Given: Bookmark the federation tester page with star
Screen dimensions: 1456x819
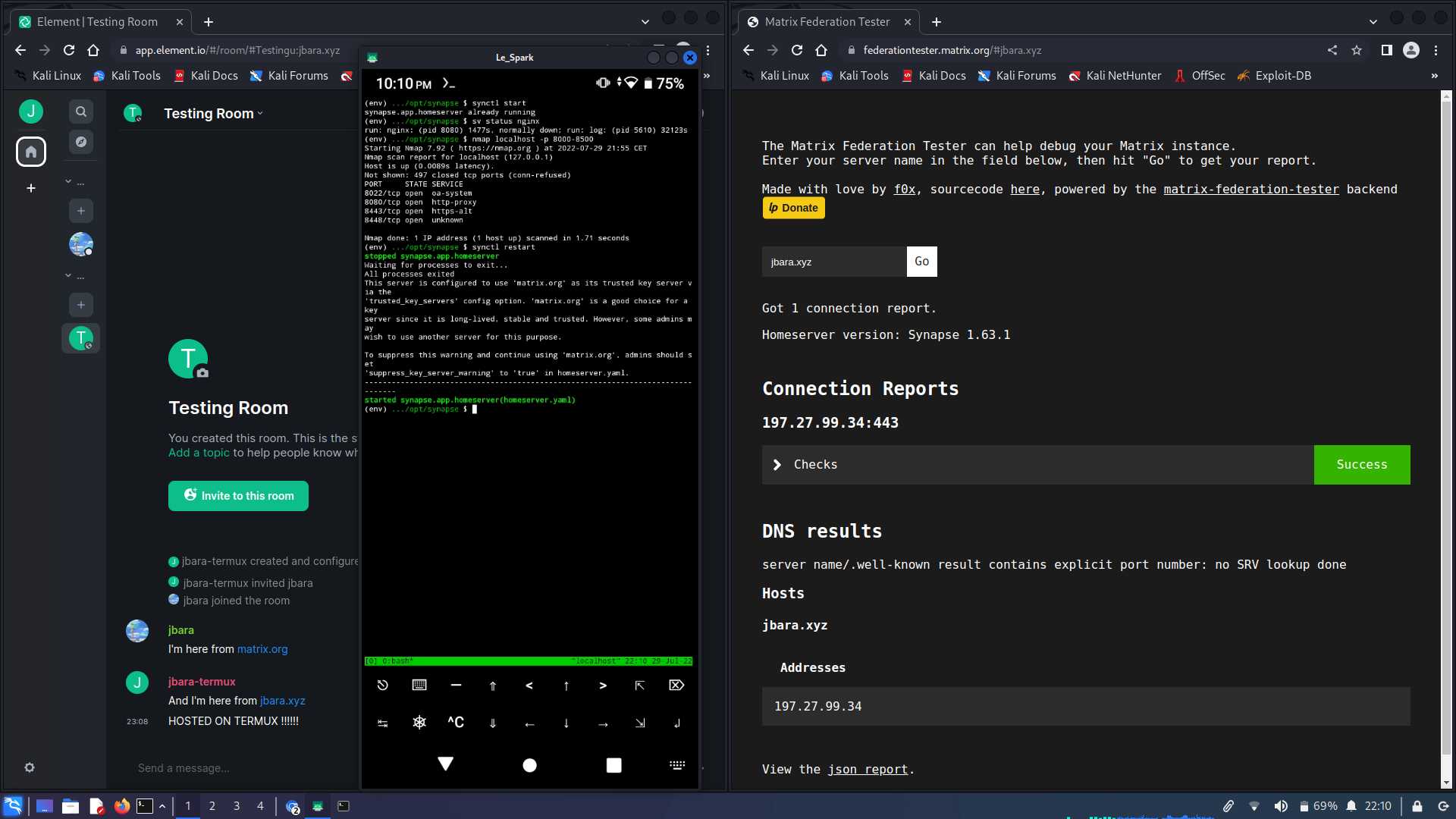Looking at the screenshot, I should (1357, 50).
